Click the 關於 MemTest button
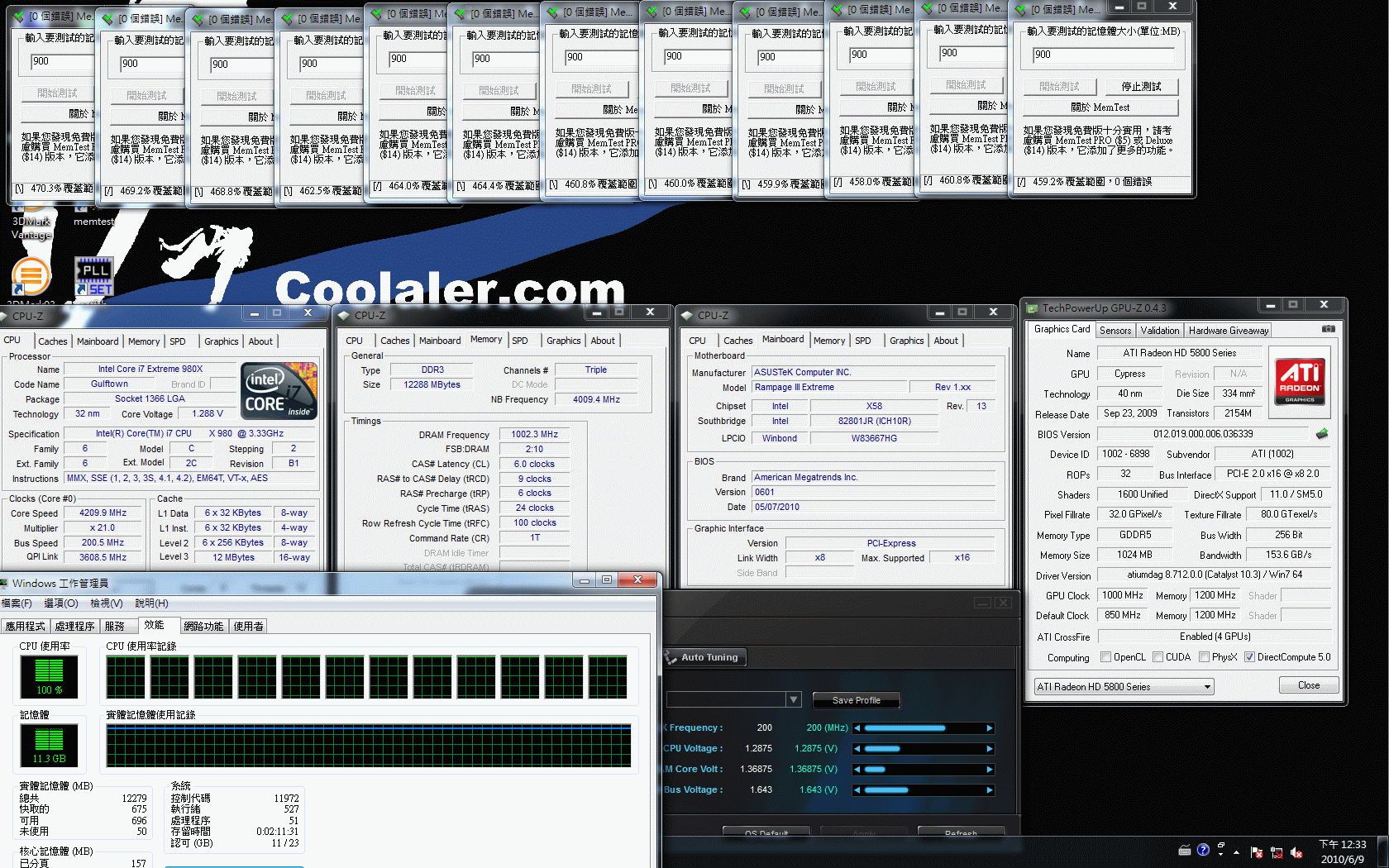The height and width of the screenshot is (868, 1389). point(1100,107)
